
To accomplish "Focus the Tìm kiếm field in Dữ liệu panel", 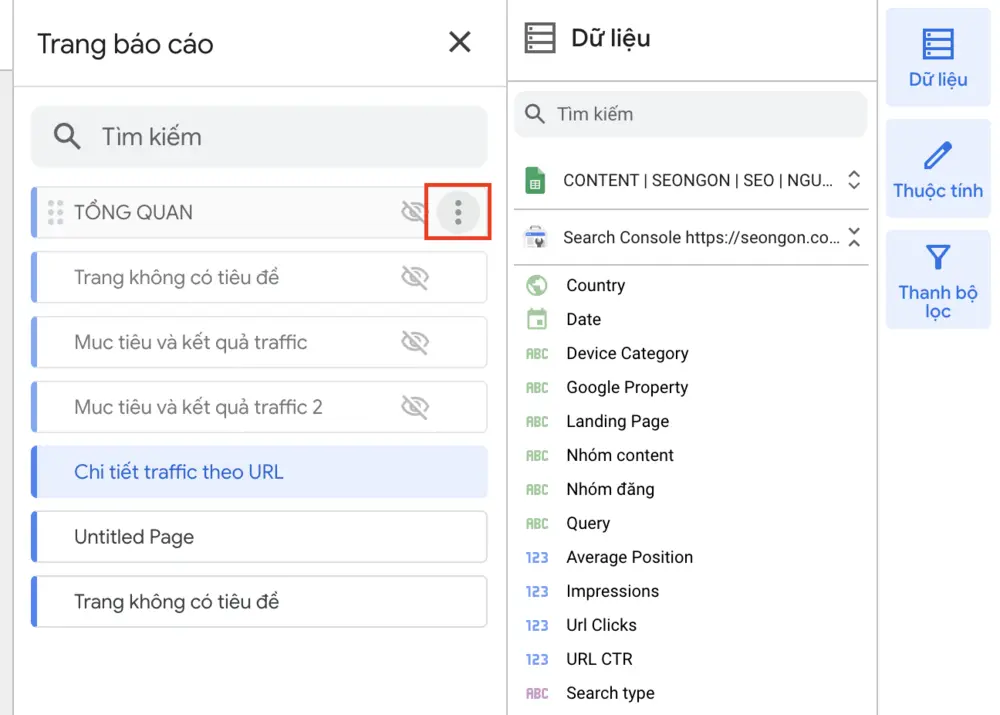I will tap(691, 114).
